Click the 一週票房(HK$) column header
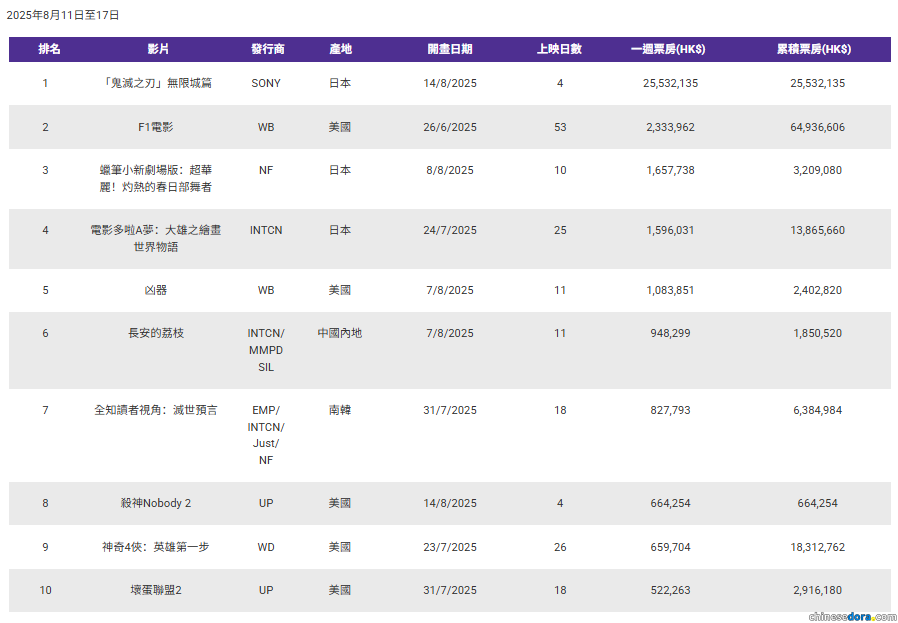 click(x=668, y=49)
